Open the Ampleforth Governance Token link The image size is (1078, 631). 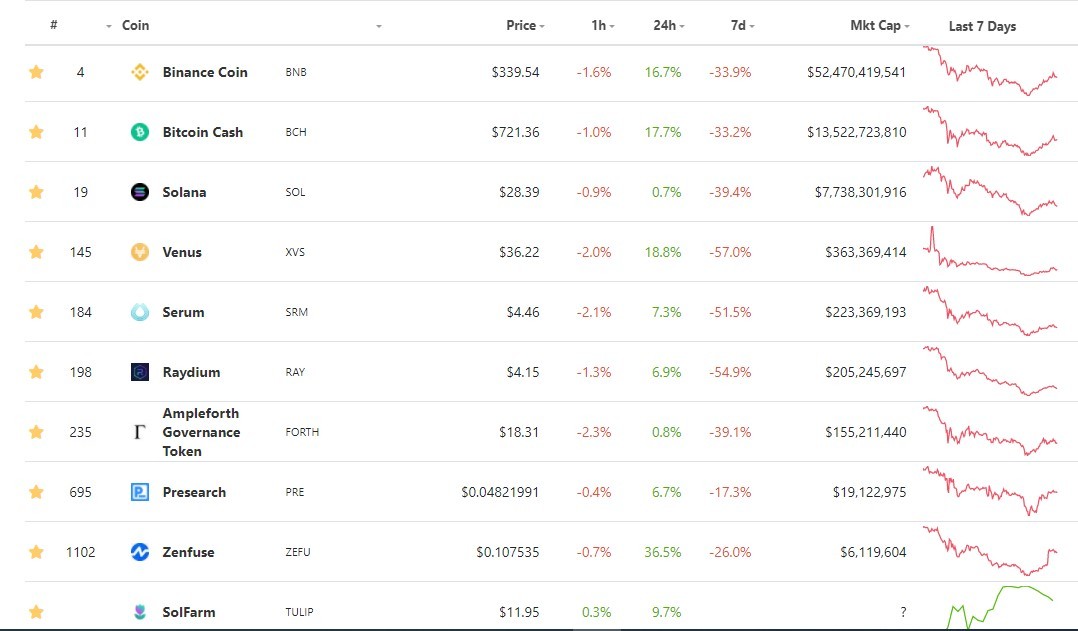(x=201, y=432)
